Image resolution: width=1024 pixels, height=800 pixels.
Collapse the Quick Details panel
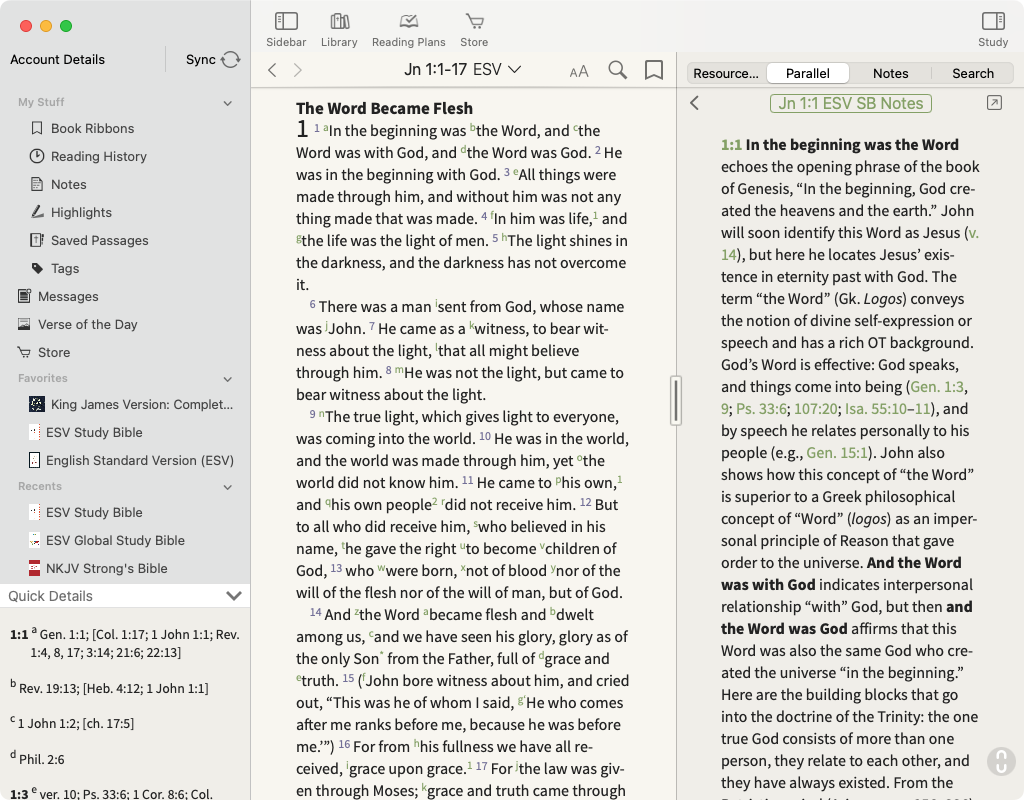pyautogui.click(x=234, y=596)
